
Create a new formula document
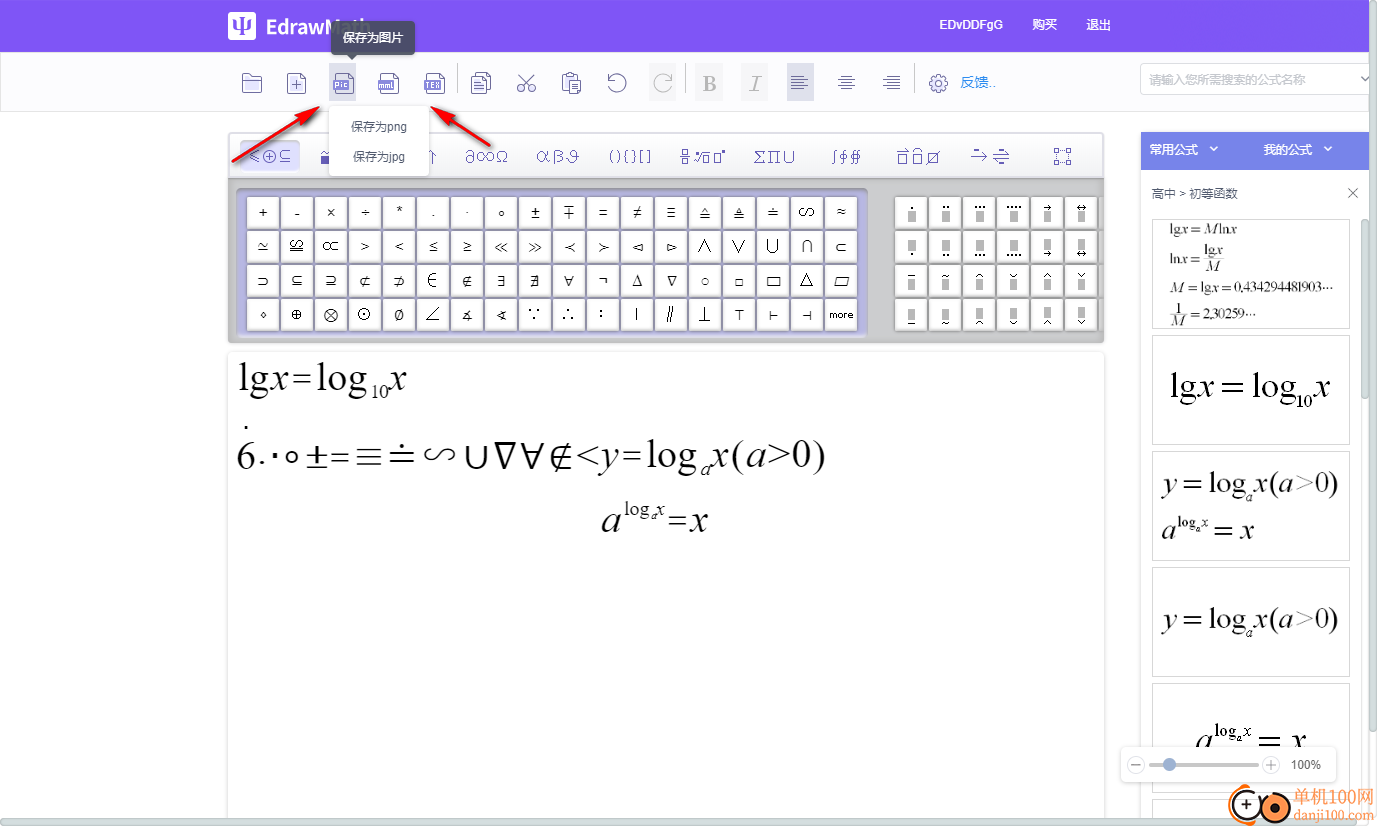coord(296,83)
